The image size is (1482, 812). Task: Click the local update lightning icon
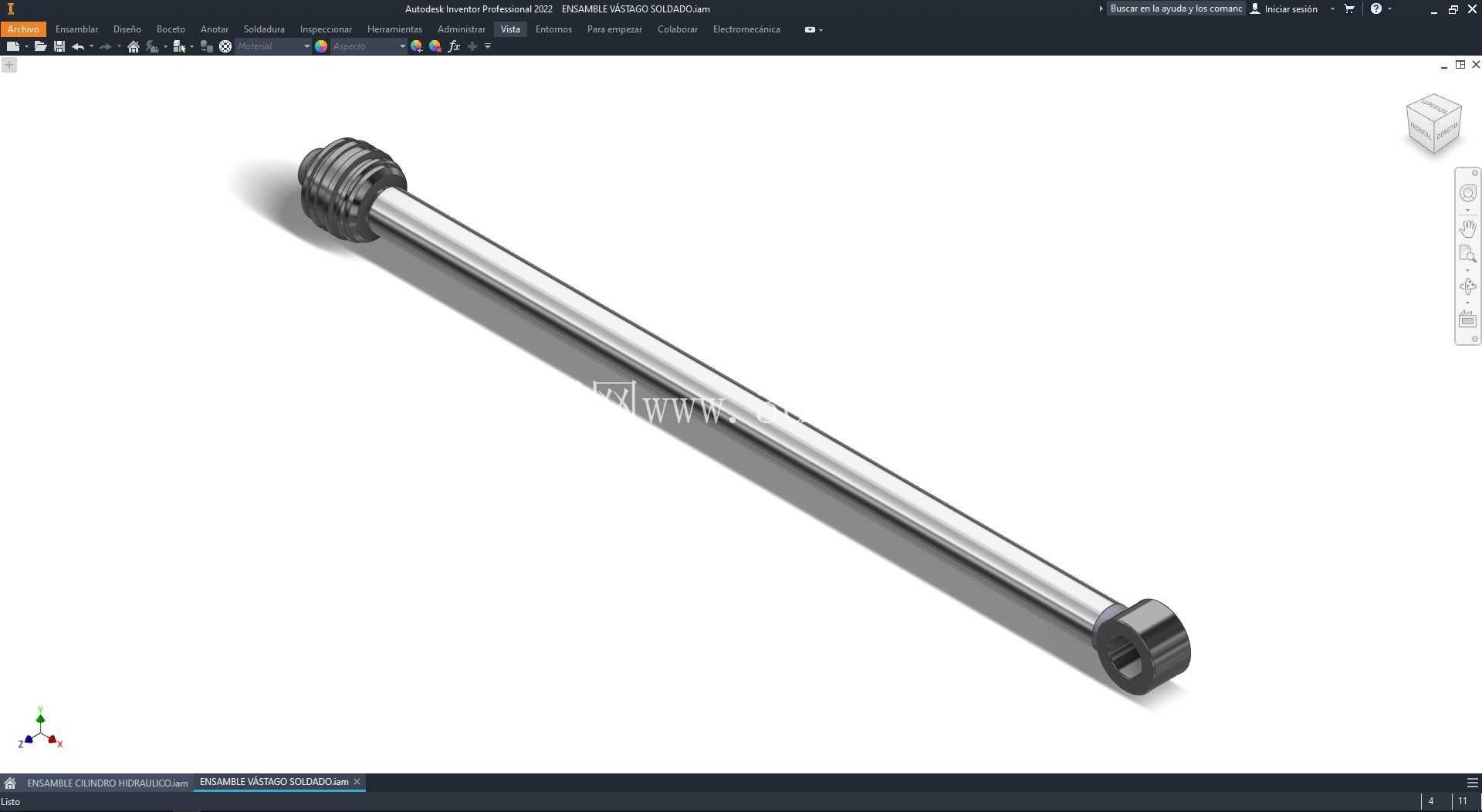pos(152,46)
